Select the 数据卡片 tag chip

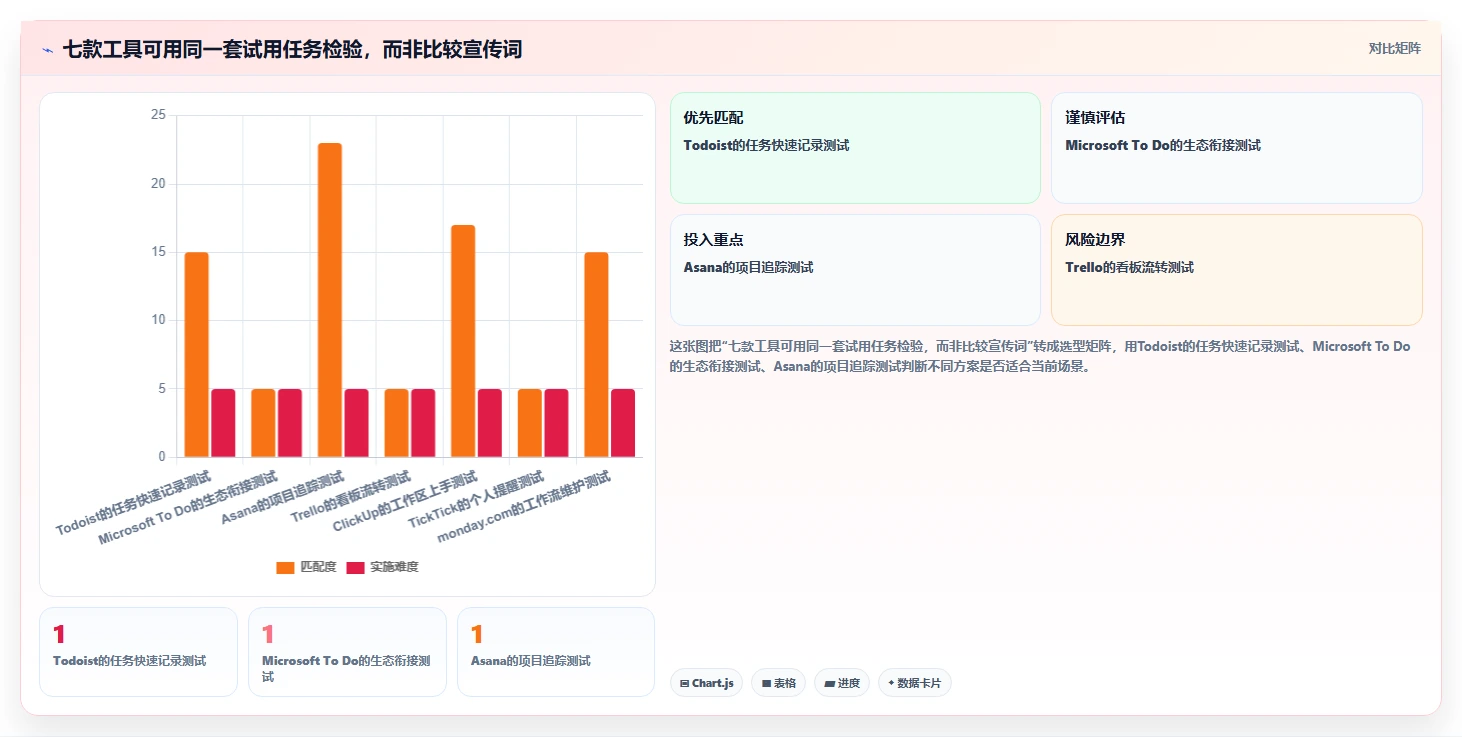tap(914, 683)
